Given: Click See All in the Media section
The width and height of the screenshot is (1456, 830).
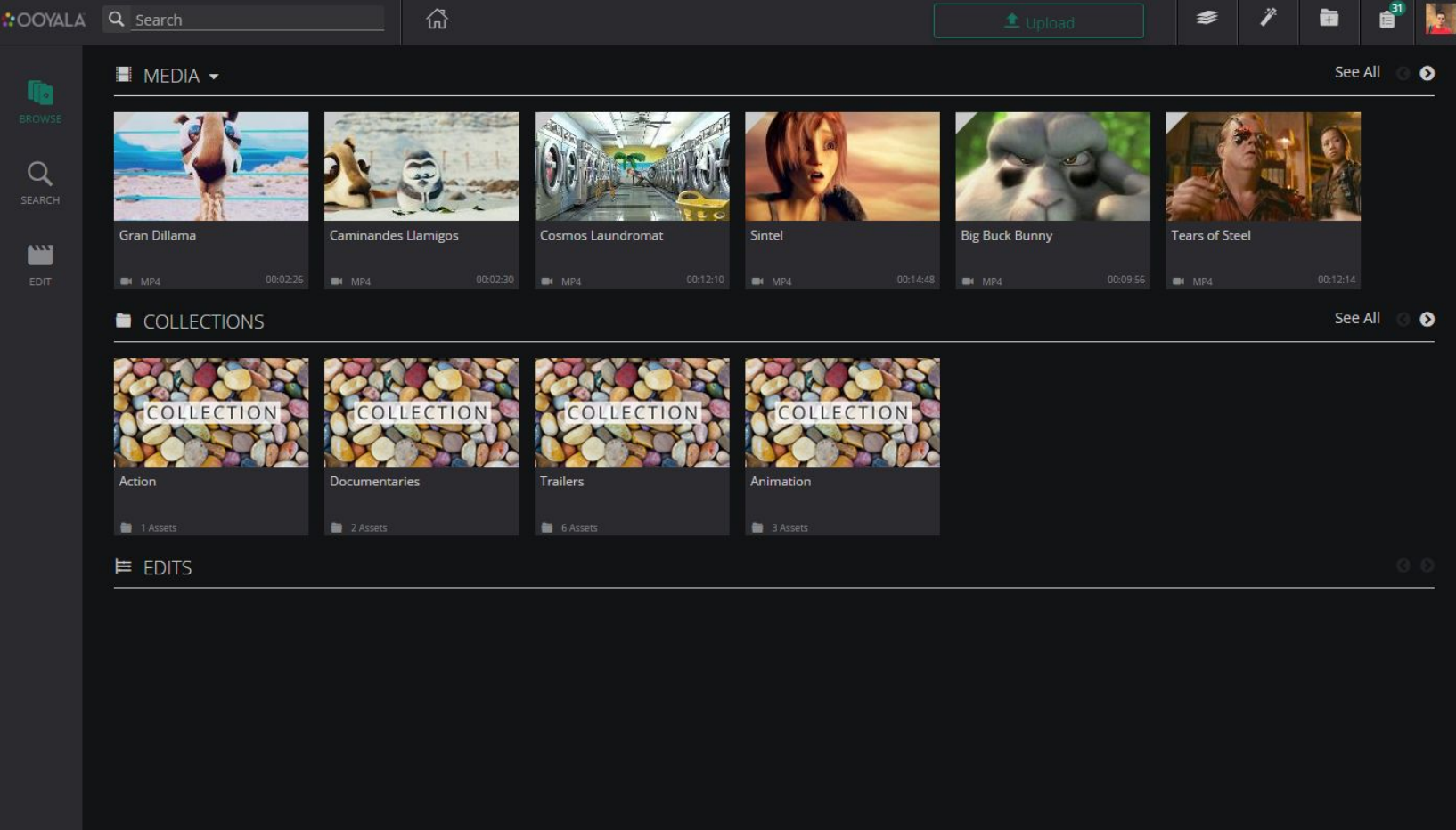Looking at the screenshot, I should [1356, 72].
